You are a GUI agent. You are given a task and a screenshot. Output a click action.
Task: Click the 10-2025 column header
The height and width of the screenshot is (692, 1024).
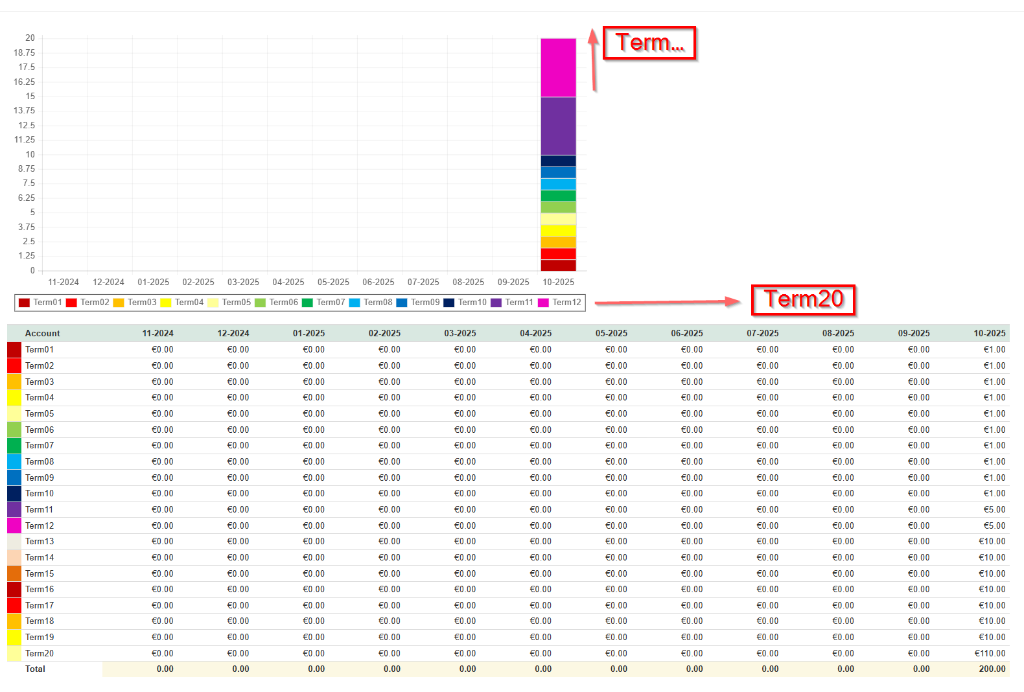pyautogui.click(x=988, y=333)
